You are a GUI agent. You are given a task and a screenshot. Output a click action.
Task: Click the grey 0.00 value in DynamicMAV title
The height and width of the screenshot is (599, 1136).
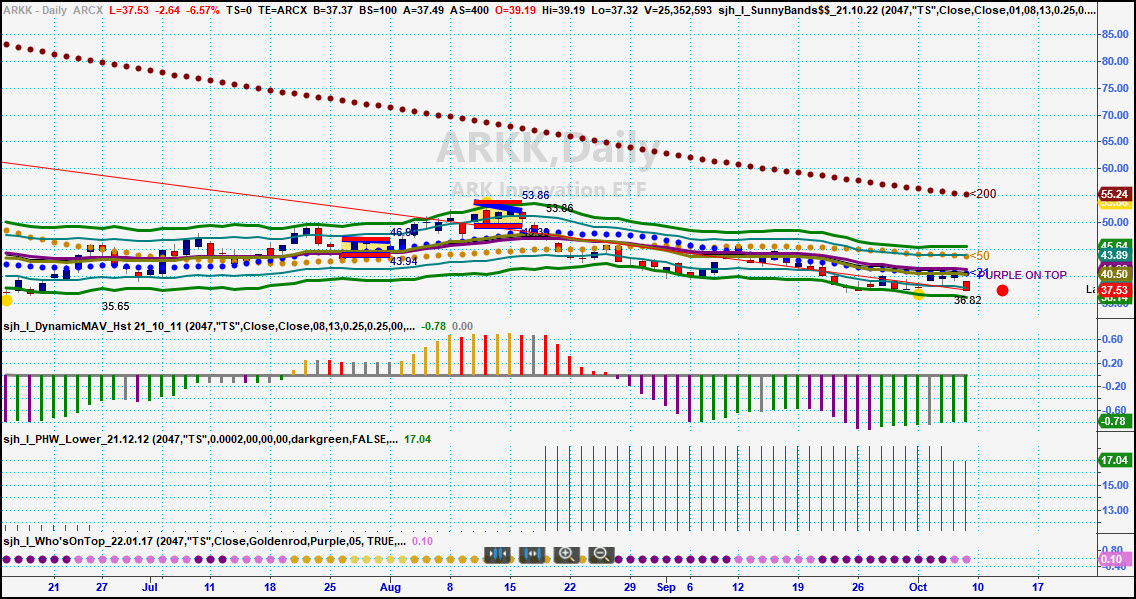click(x=462, y=326)
